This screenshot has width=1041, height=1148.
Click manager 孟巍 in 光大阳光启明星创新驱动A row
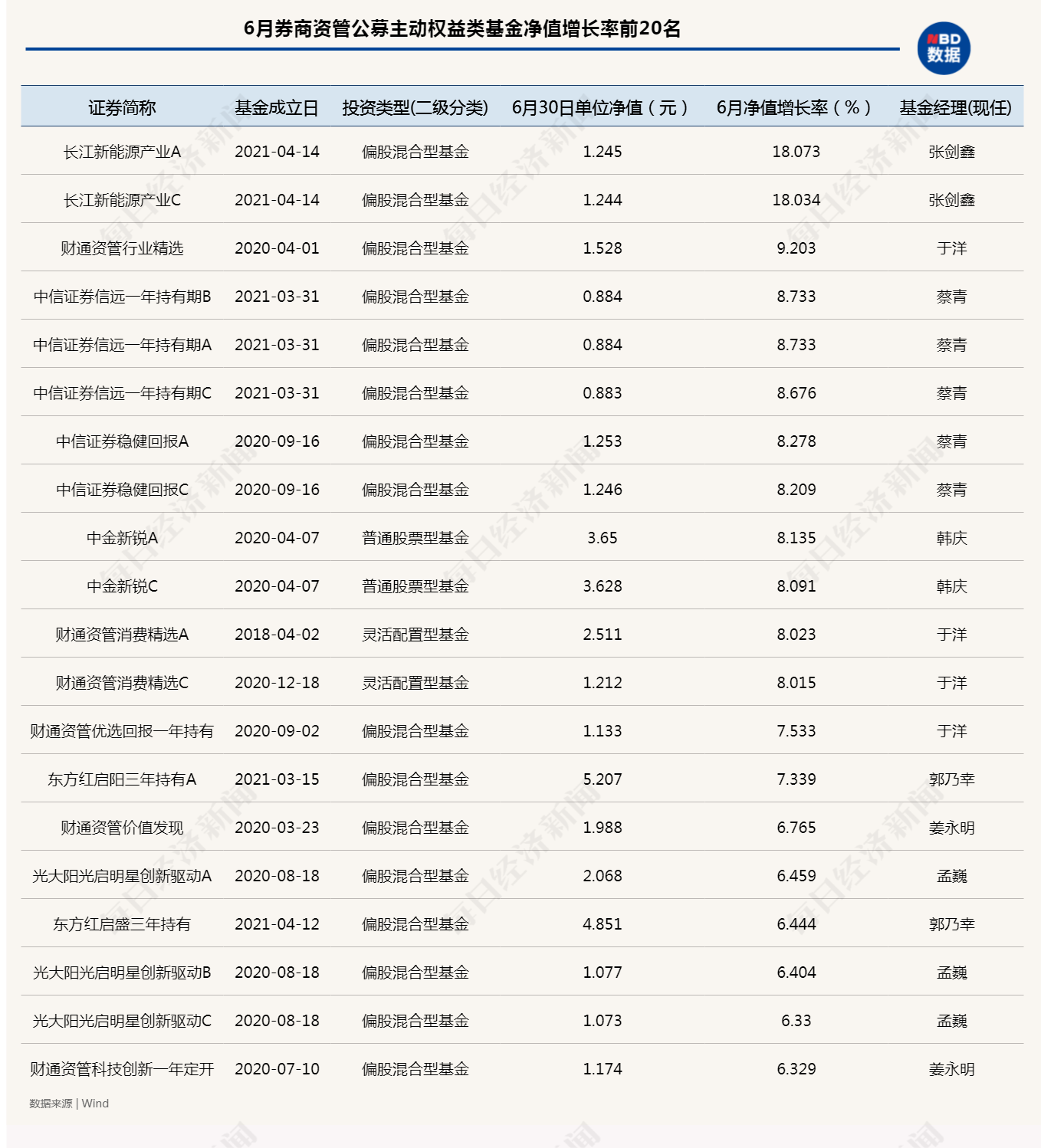point(951,876)
